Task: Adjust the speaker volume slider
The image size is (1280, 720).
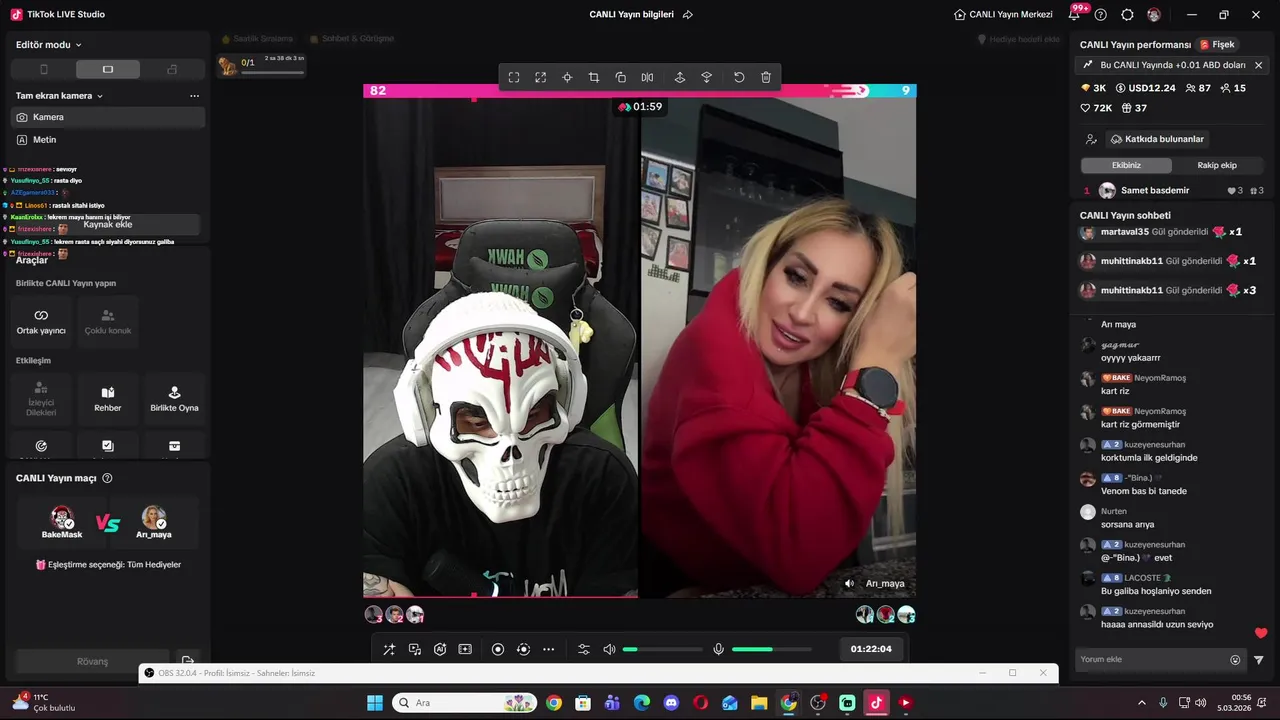Action: tap(662, 649)
